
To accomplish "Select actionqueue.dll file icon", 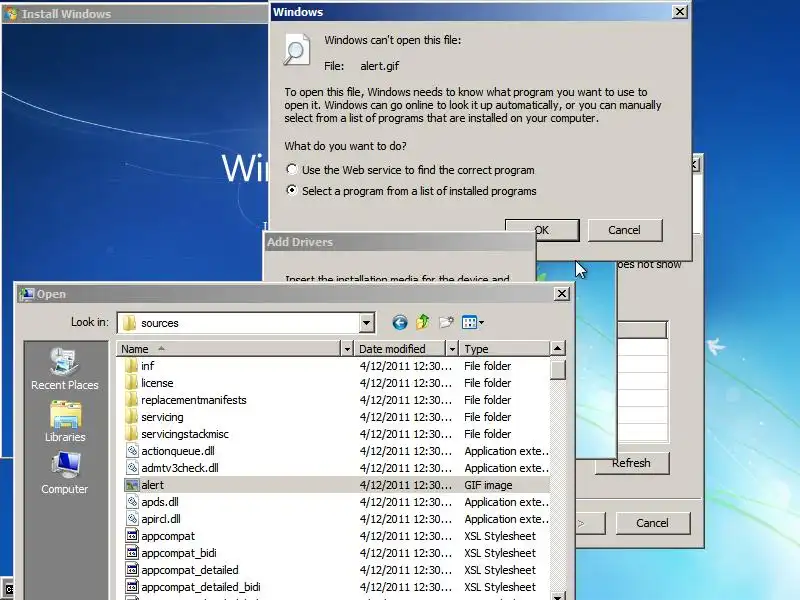I will click(132, 451).
